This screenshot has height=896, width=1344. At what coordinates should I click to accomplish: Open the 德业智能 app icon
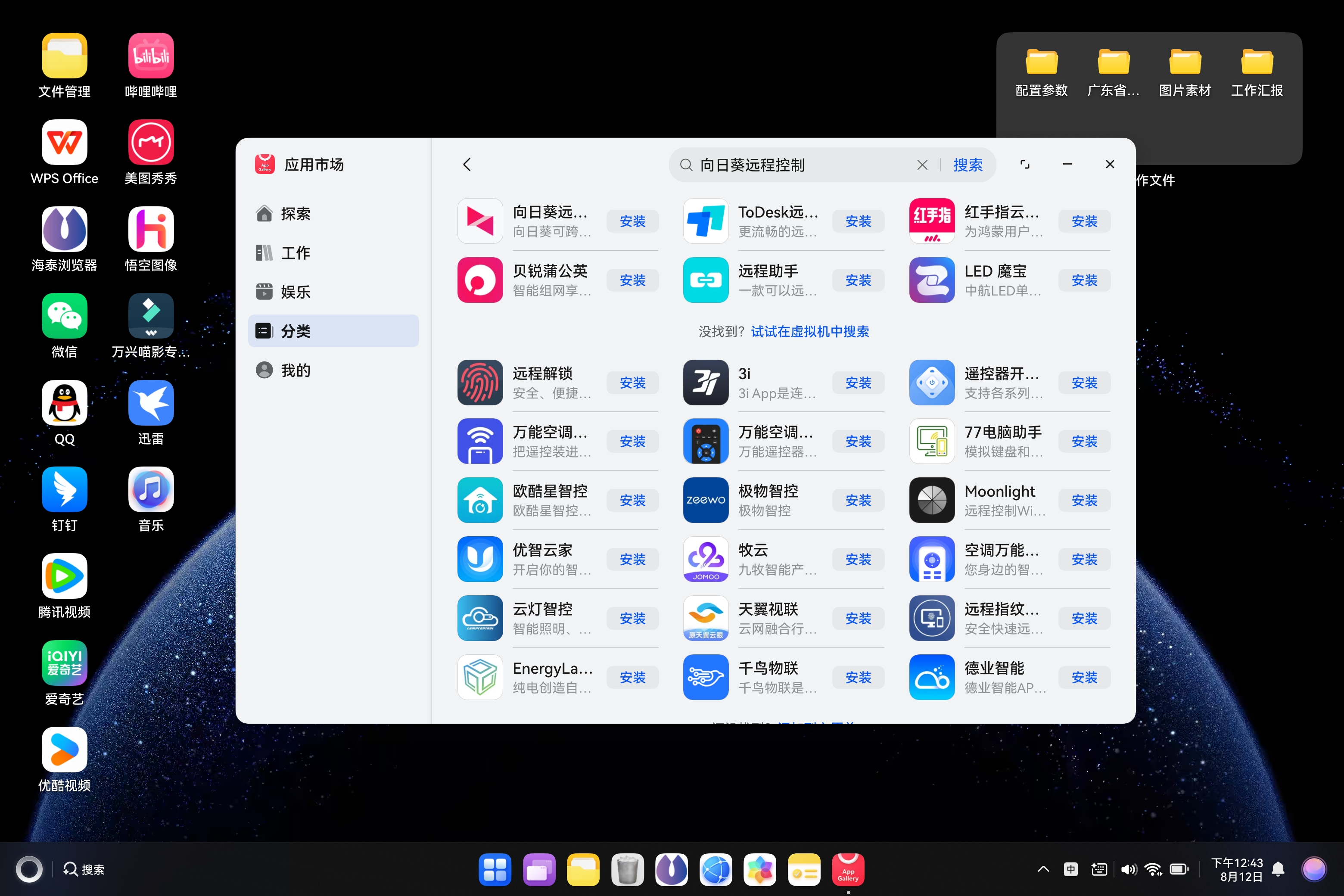[x=931, y=677]
